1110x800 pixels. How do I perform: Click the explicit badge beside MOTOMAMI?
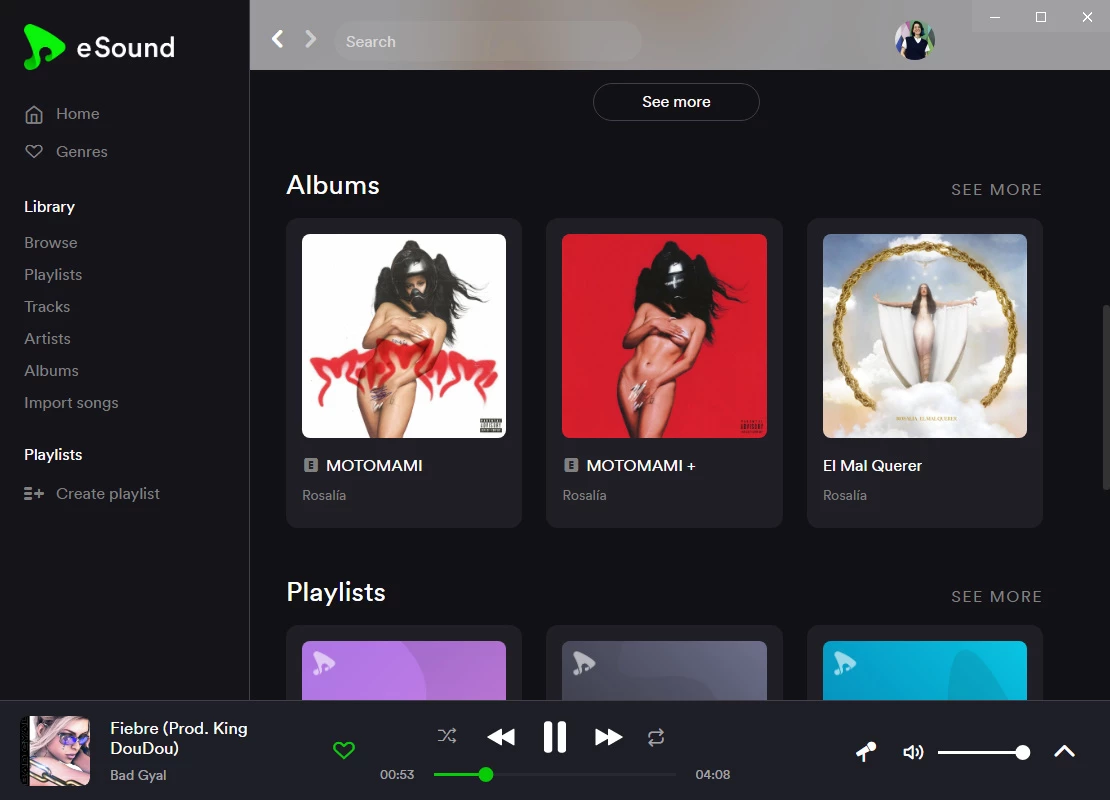[x=311, y=465]
